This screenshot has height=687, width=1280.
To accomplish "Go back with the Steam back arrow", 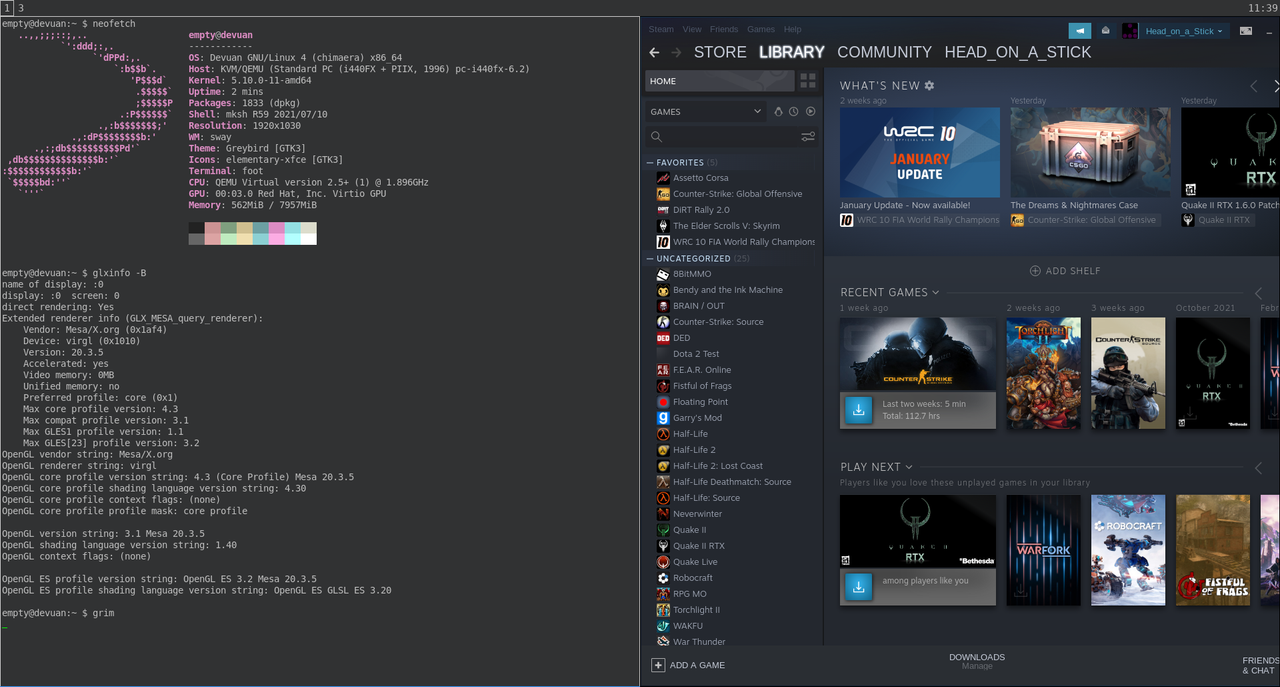I will click(654, 52).
